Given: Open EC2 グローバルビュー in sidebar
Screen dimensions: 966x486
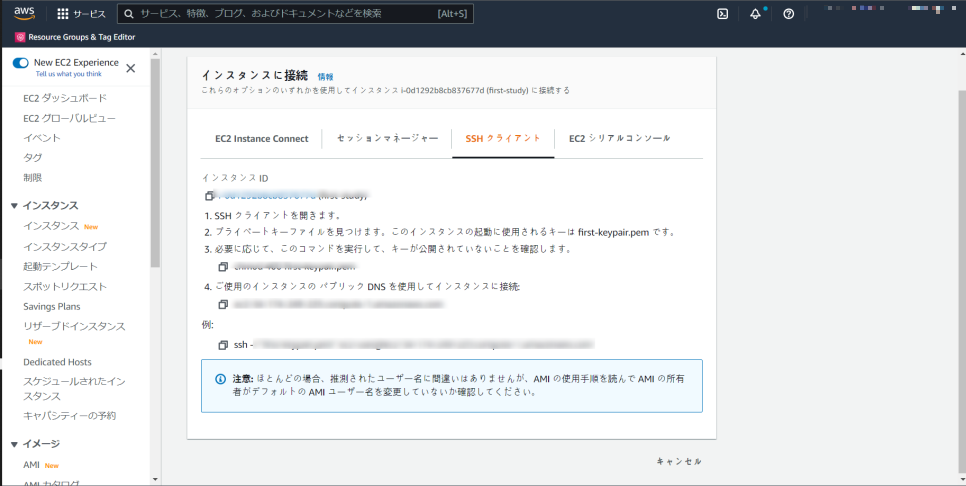Looking at the screenshot, I should coord(69,118).
